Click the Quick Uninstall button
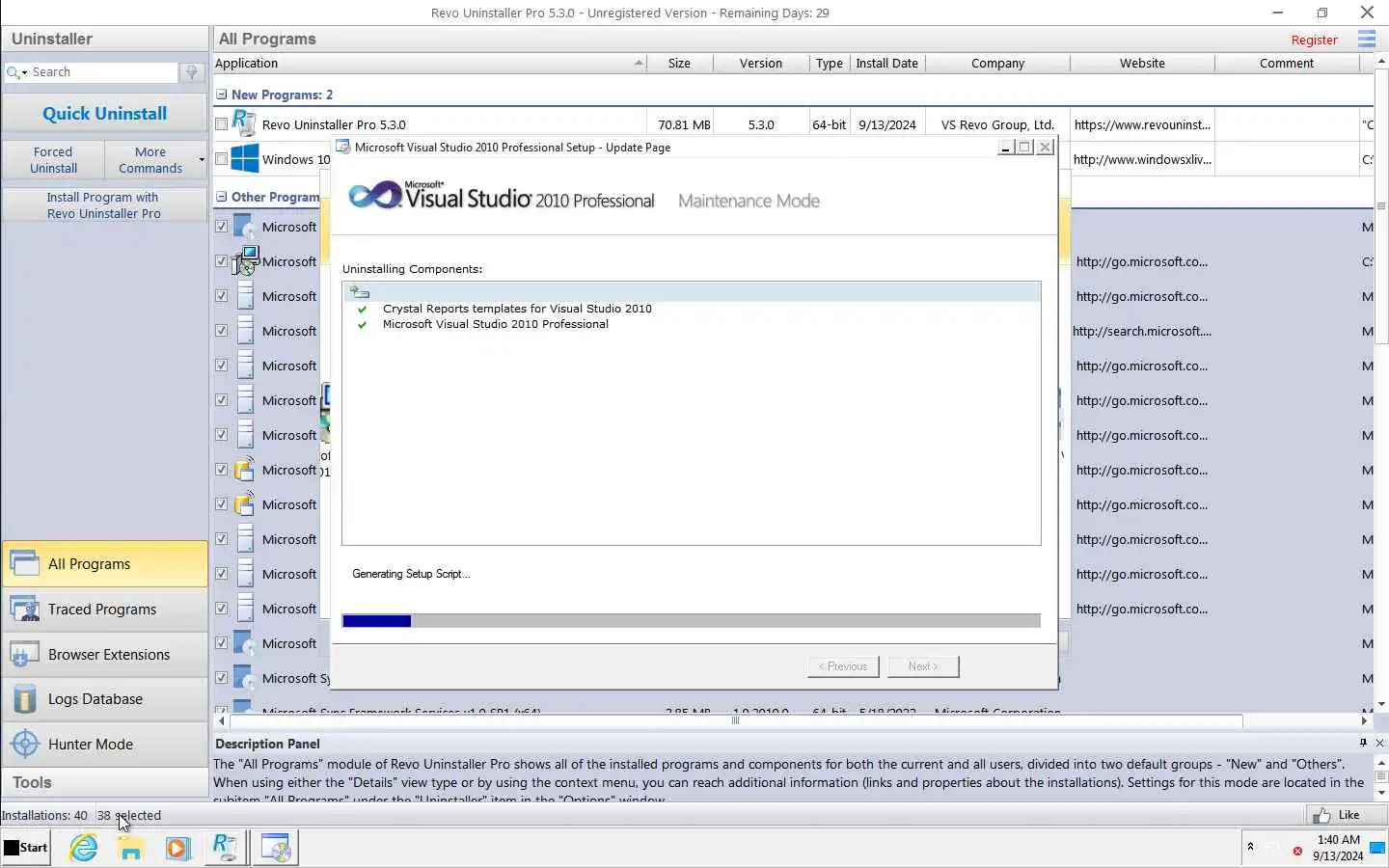 104,114
